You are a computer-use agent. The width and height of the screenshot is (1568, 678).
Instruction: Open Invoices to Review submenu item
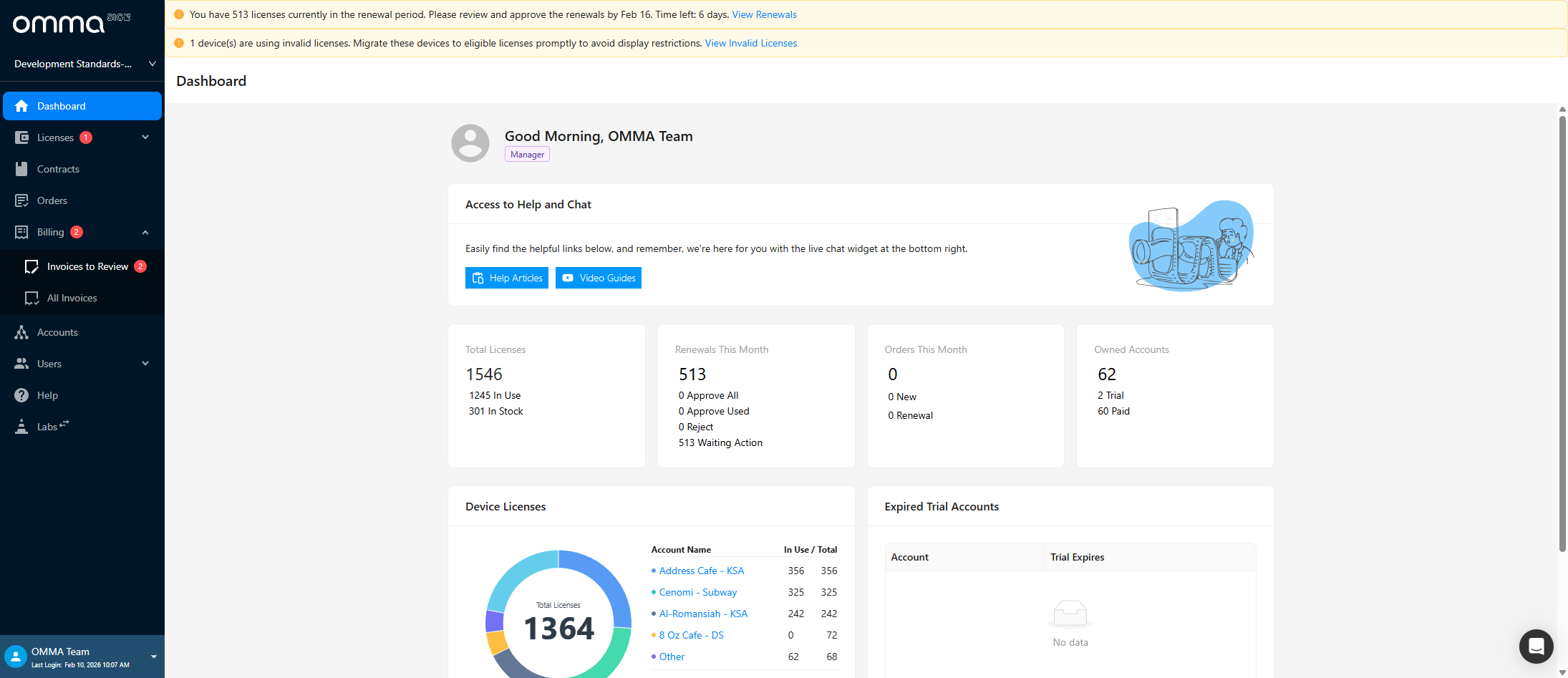87,266
